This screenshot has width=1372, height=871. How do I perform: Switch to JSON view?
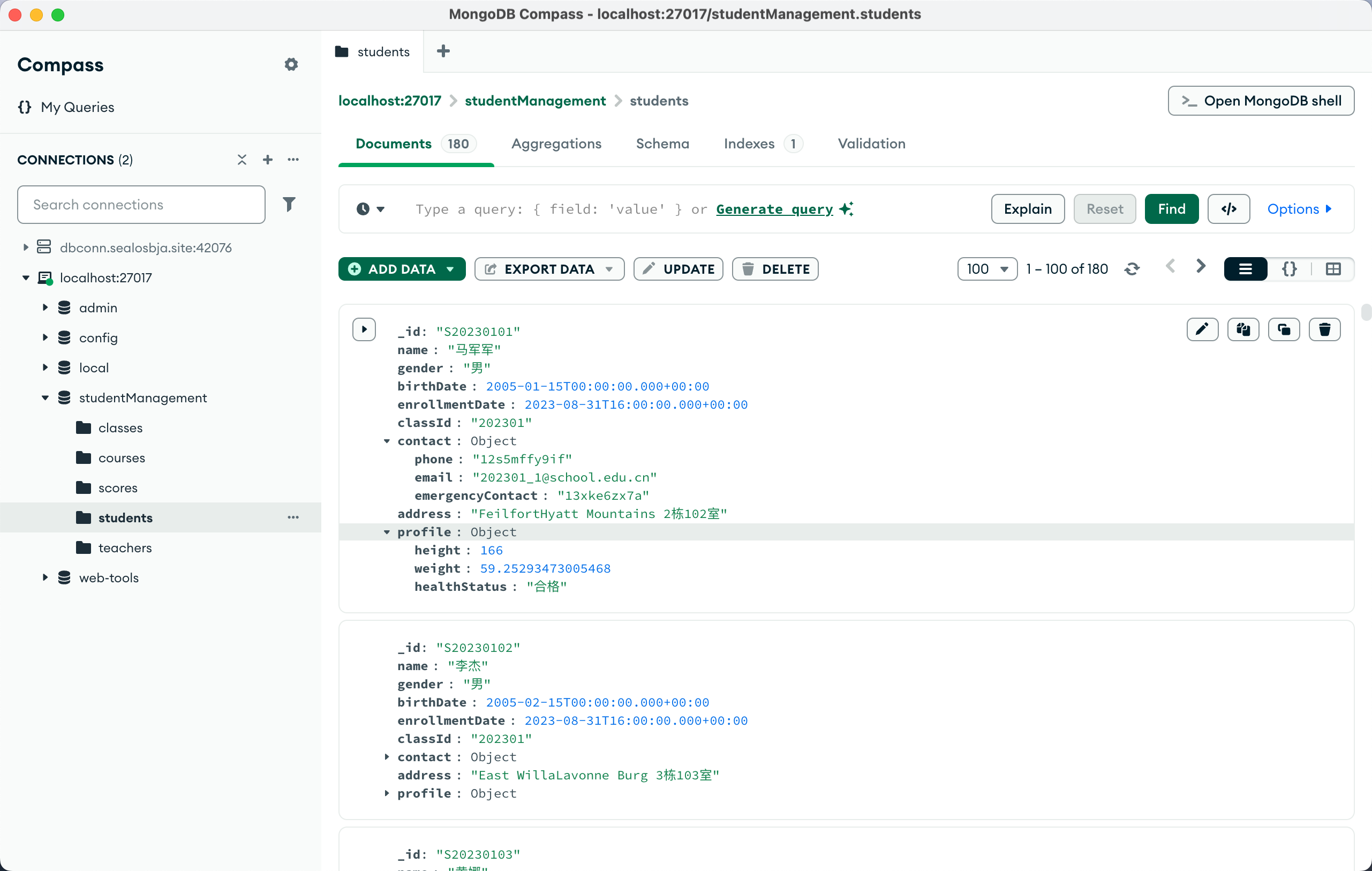point(1290,269)
